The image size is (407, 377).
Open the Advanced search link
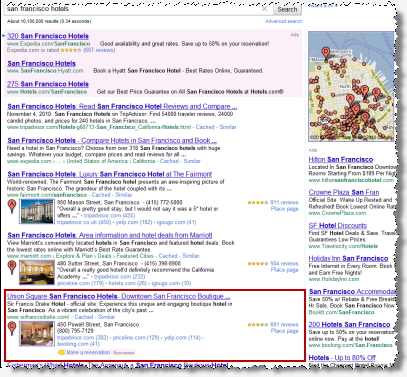click(283, 21)
